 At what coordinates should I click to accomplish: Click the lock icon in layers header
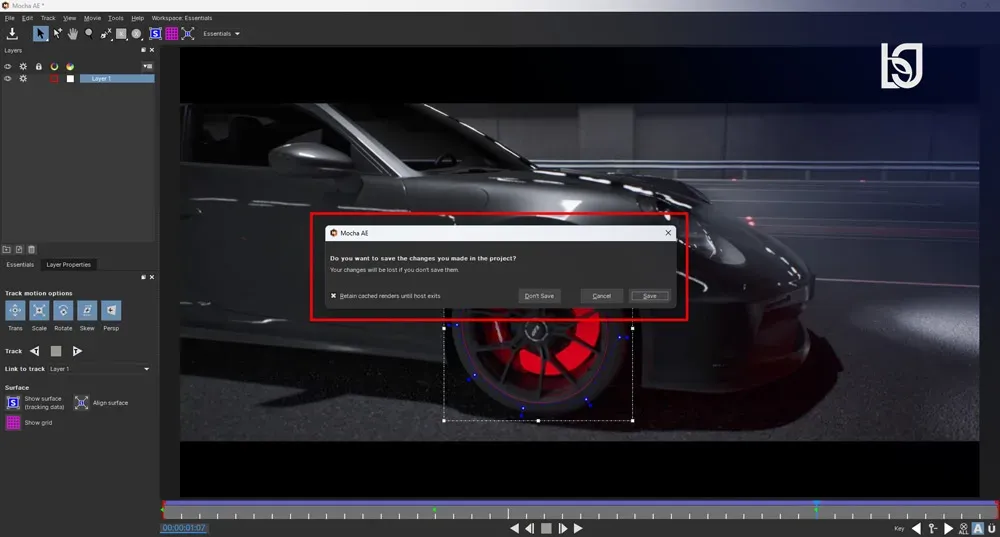click(x=38, y=66)
